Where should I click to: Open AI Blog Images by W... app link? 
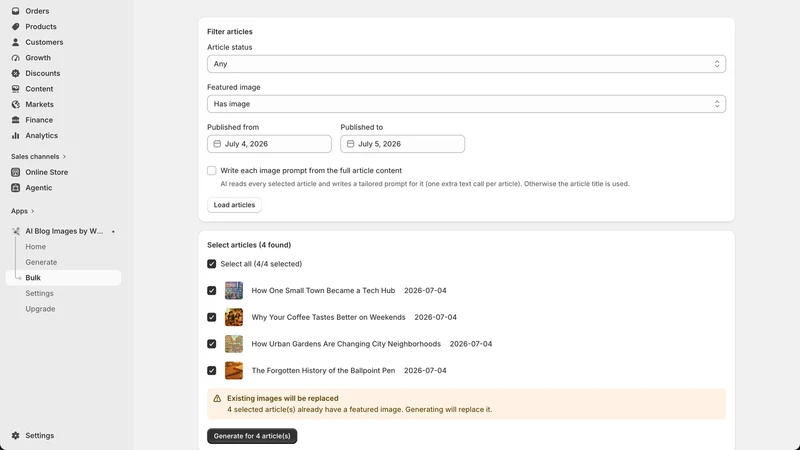pyautogui.click(x=64, y=231)
